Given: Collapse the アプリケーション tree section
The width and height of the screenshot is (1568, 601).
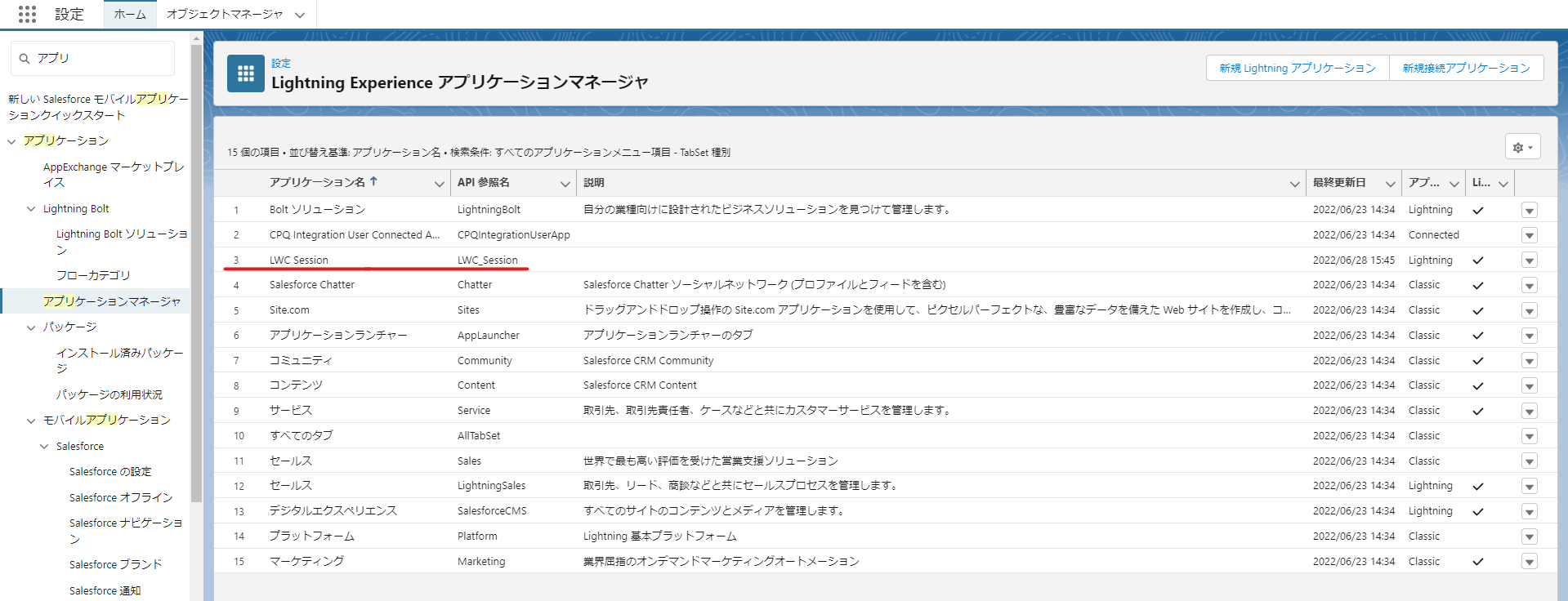Looking at the screenshot, I should (11, 141).
